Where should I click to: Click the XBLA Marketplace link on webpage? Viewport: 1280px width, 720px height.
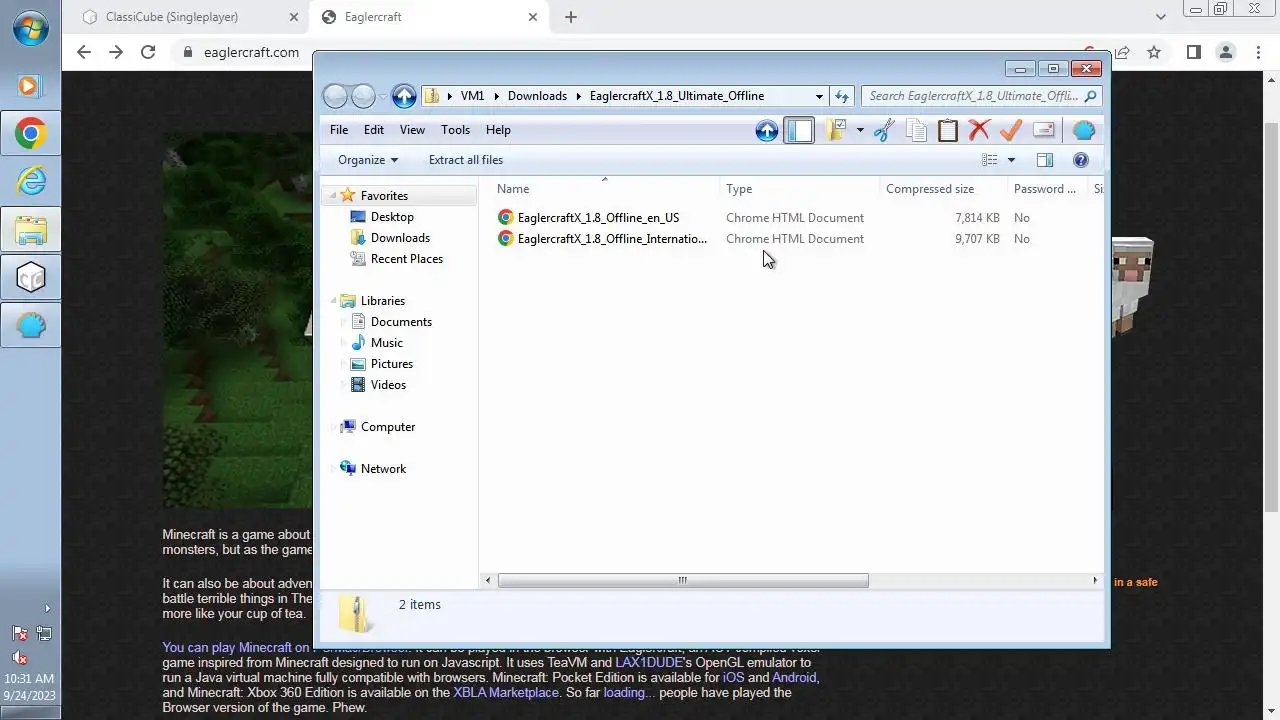pos(506,692)
